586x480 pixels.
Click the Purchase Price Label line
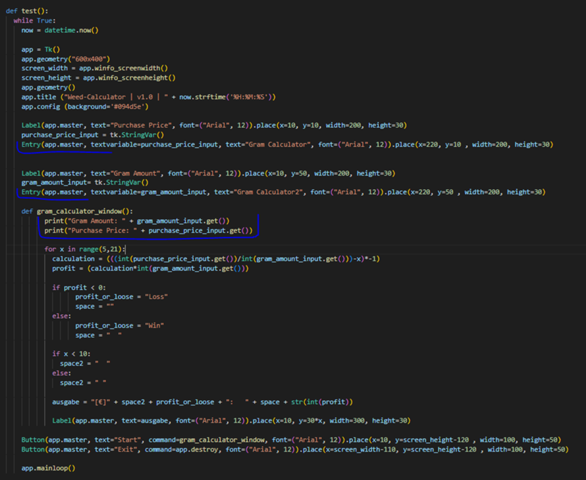pos(214,125)
